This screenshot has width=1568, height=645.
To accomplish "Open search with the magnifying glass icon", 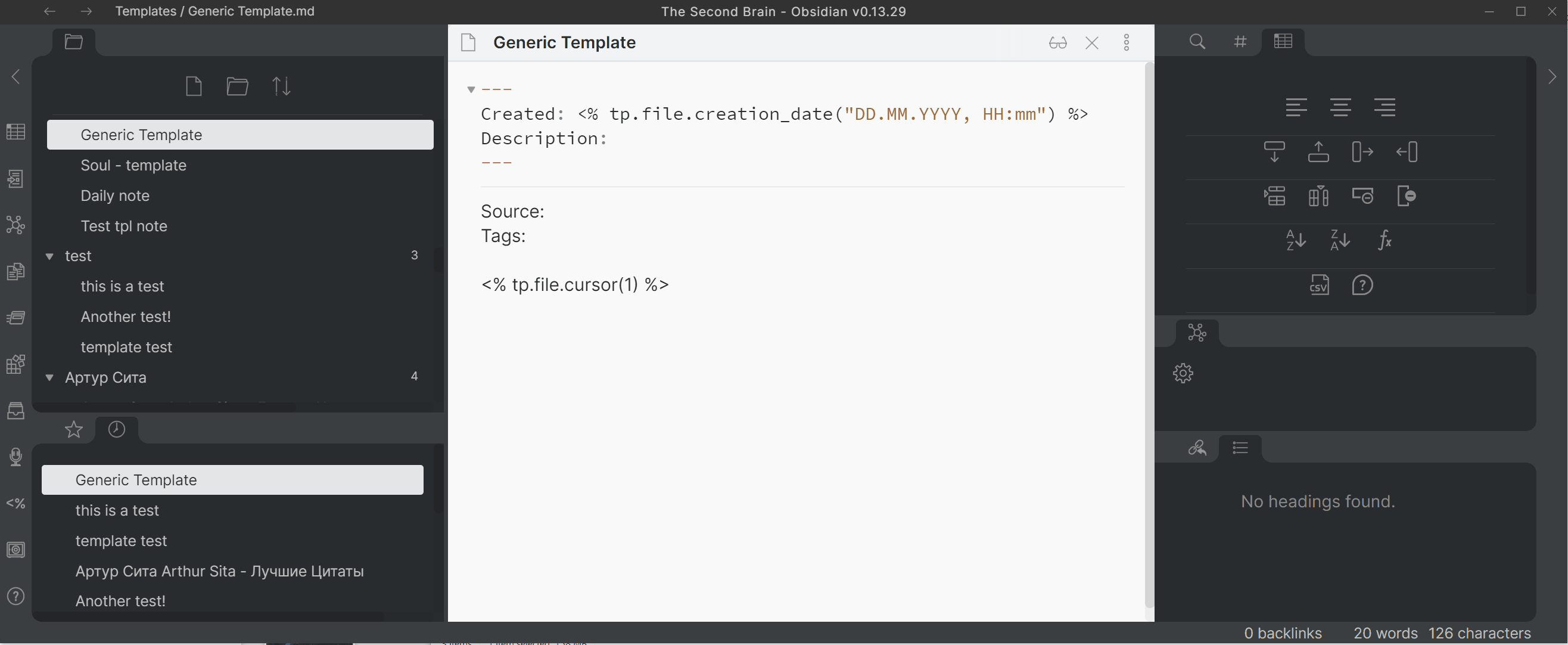I will coord(1197,41).
